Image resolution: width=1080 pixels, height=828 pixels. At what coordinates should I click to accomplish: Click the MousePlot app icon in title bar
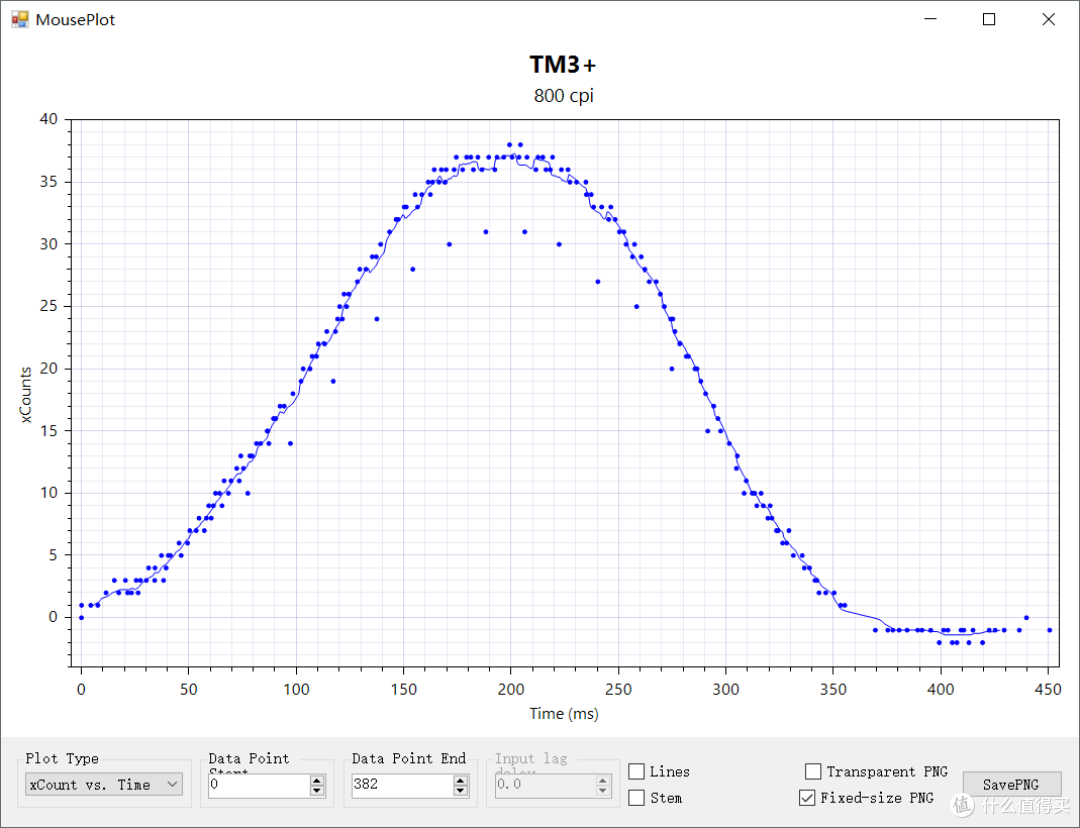[20, 19]
